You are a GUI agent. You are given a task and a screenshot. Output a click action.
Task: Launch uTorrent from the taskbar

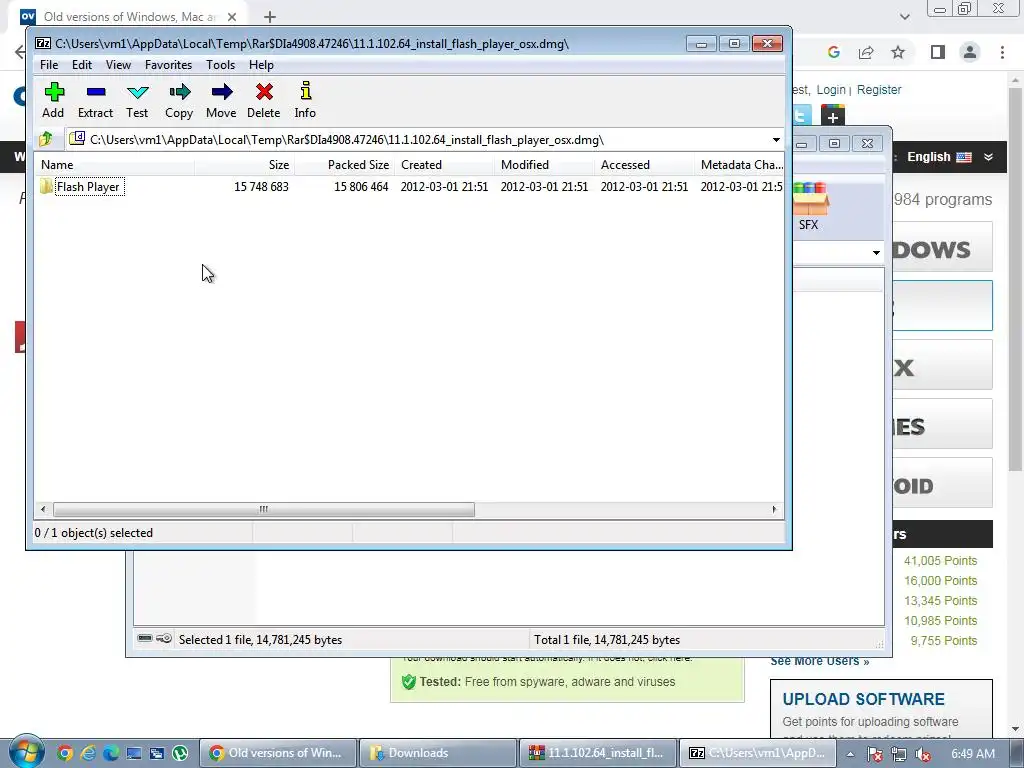pyautogui.click(x=180, y=753)
